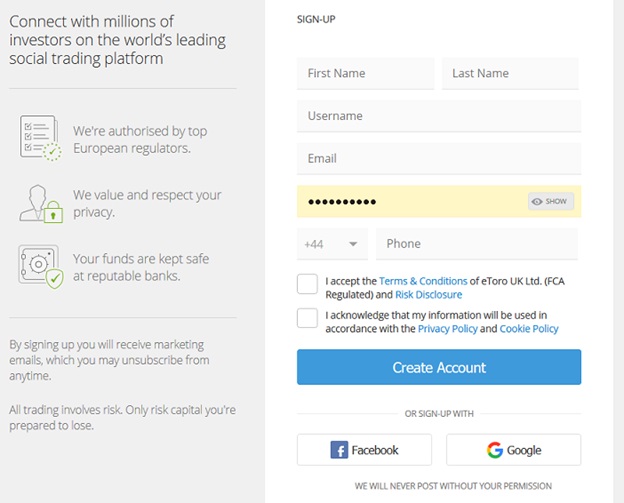Sign up with the Facebook button

(364, 450)
